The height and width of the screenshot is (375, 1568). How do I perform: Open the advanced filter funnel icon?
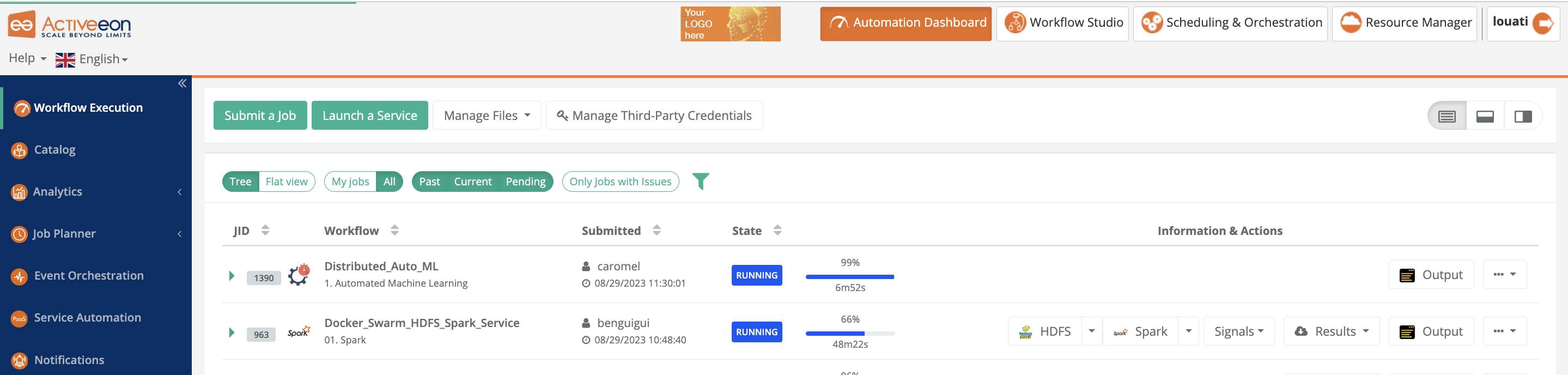pos(701,182)
